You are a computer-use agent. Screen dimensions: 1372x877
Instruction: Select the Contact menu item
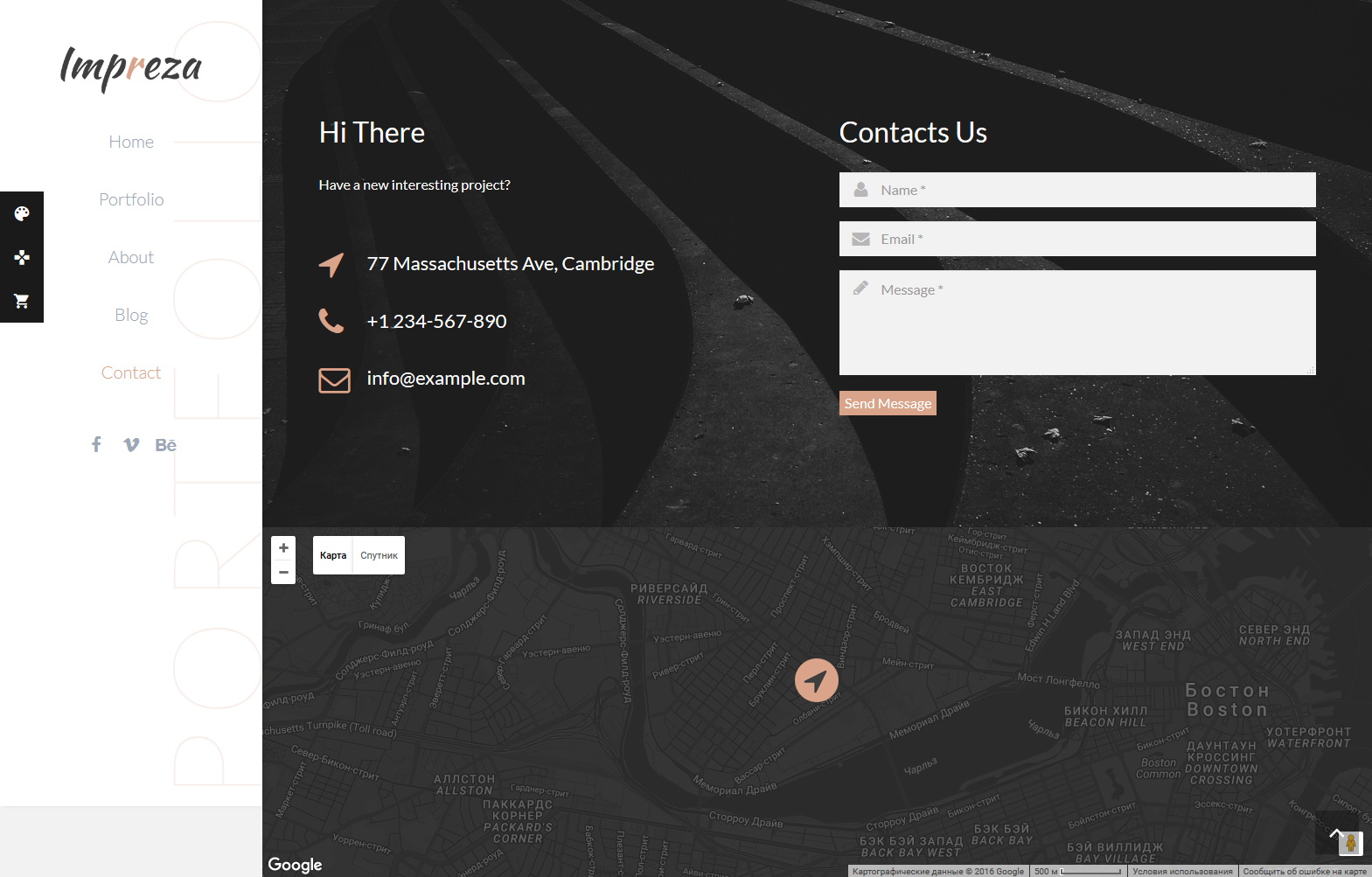131,372
